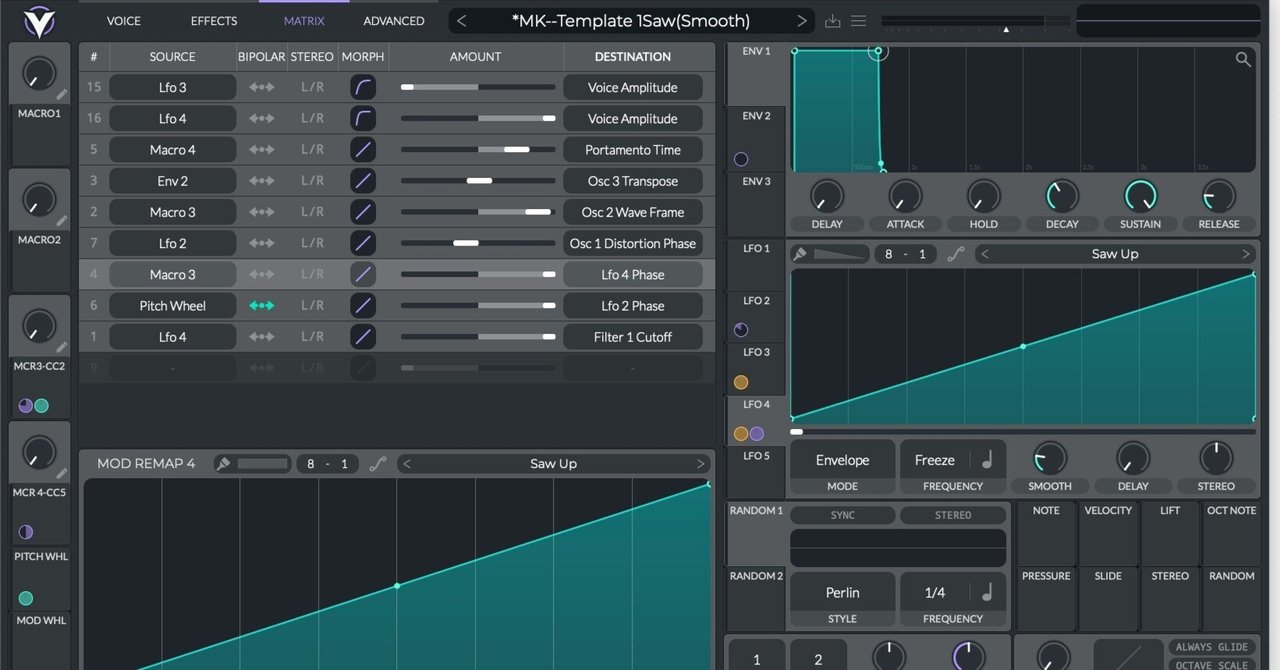Click the morph curve icon on the Lfo 3 row

coord(362,87)
